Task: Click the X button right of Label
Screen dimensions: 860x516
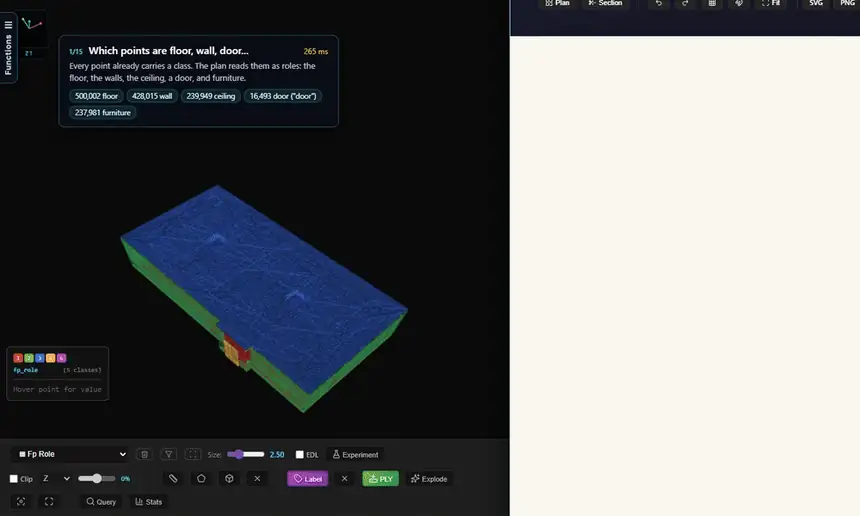Action: [x=344, y=479]
